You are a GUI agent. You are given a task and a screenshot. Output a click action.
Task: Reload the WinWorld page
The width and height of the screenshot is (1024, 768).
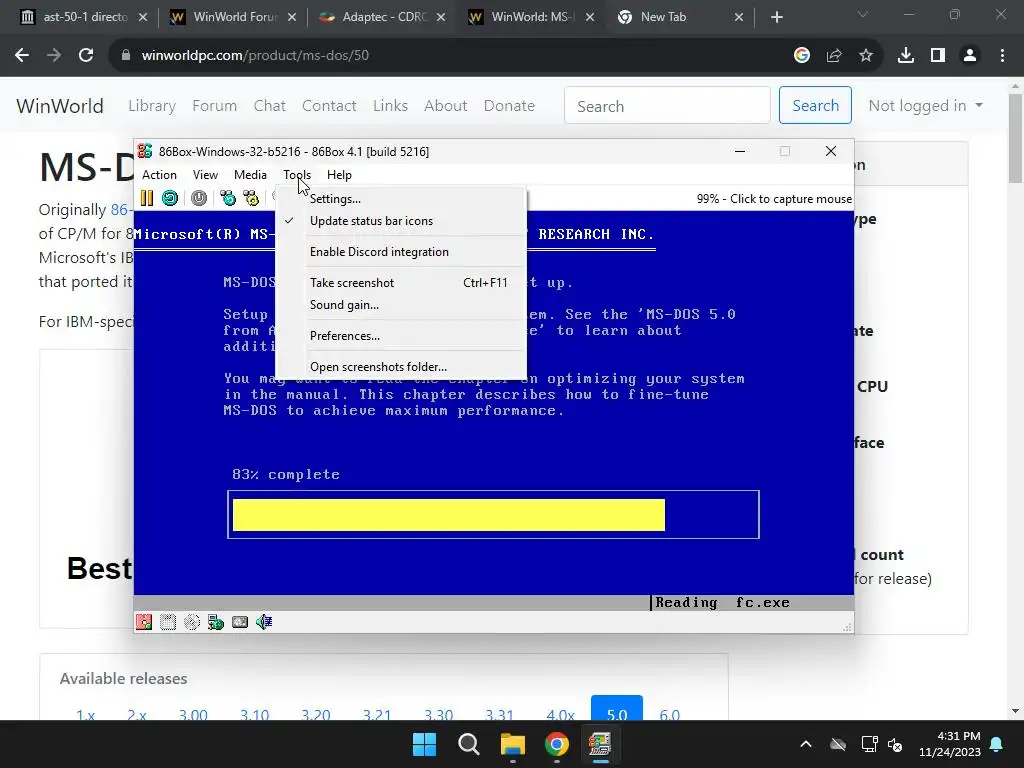tap(86, 56)
